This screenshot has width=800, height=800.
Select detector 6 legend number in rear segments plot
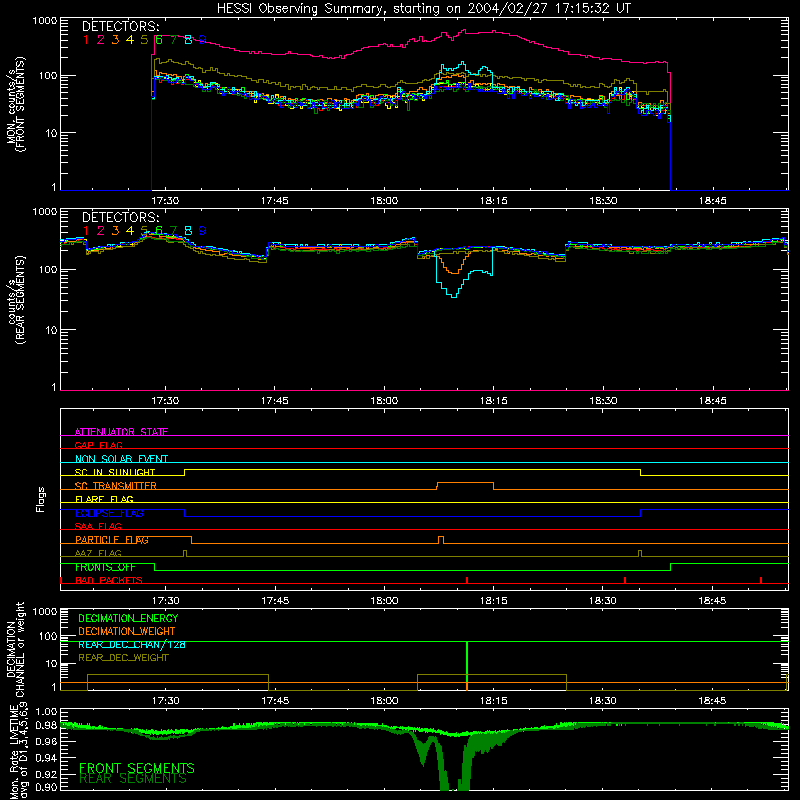tap(159, 231)
